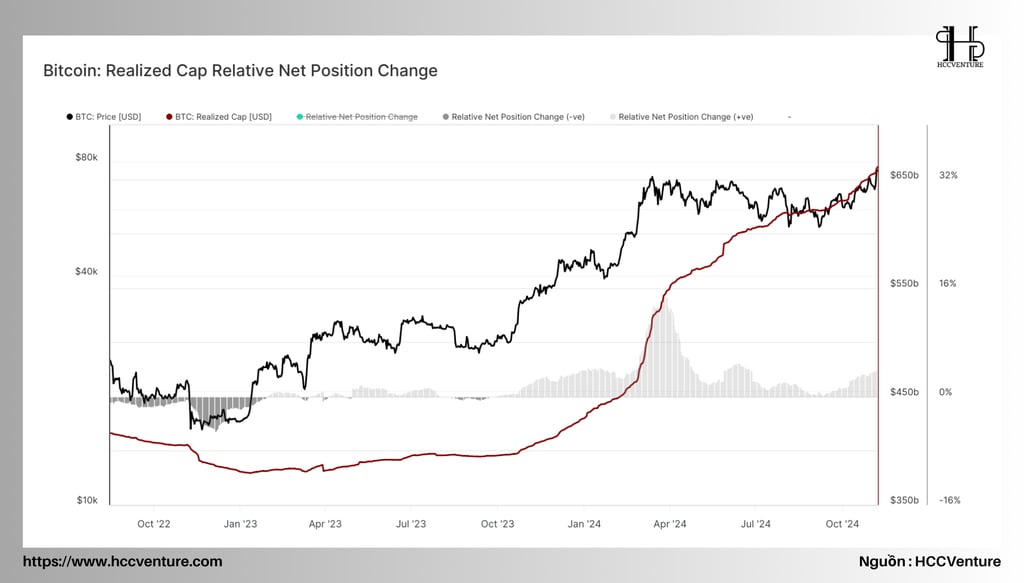Click the Jan '24 date marker

click(x=584, y=524)
